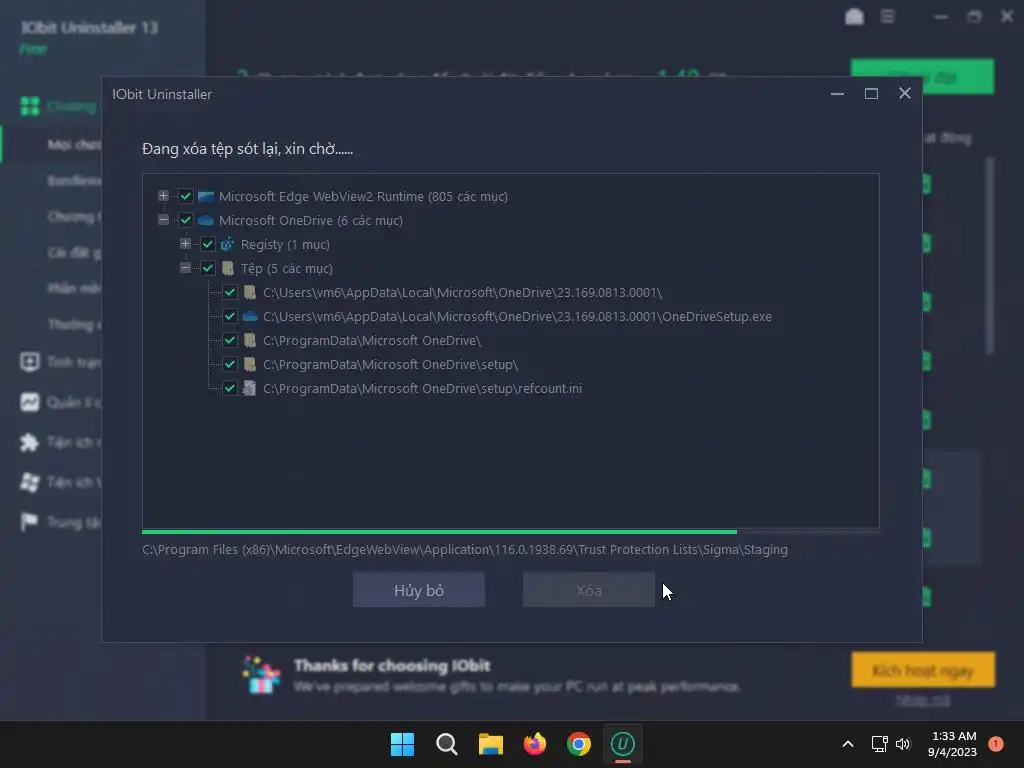The height and width of the screenshot is (768, 1024).
Task: Click the Windows apps icon in sidebar
Action: click(x=29, y=482)
